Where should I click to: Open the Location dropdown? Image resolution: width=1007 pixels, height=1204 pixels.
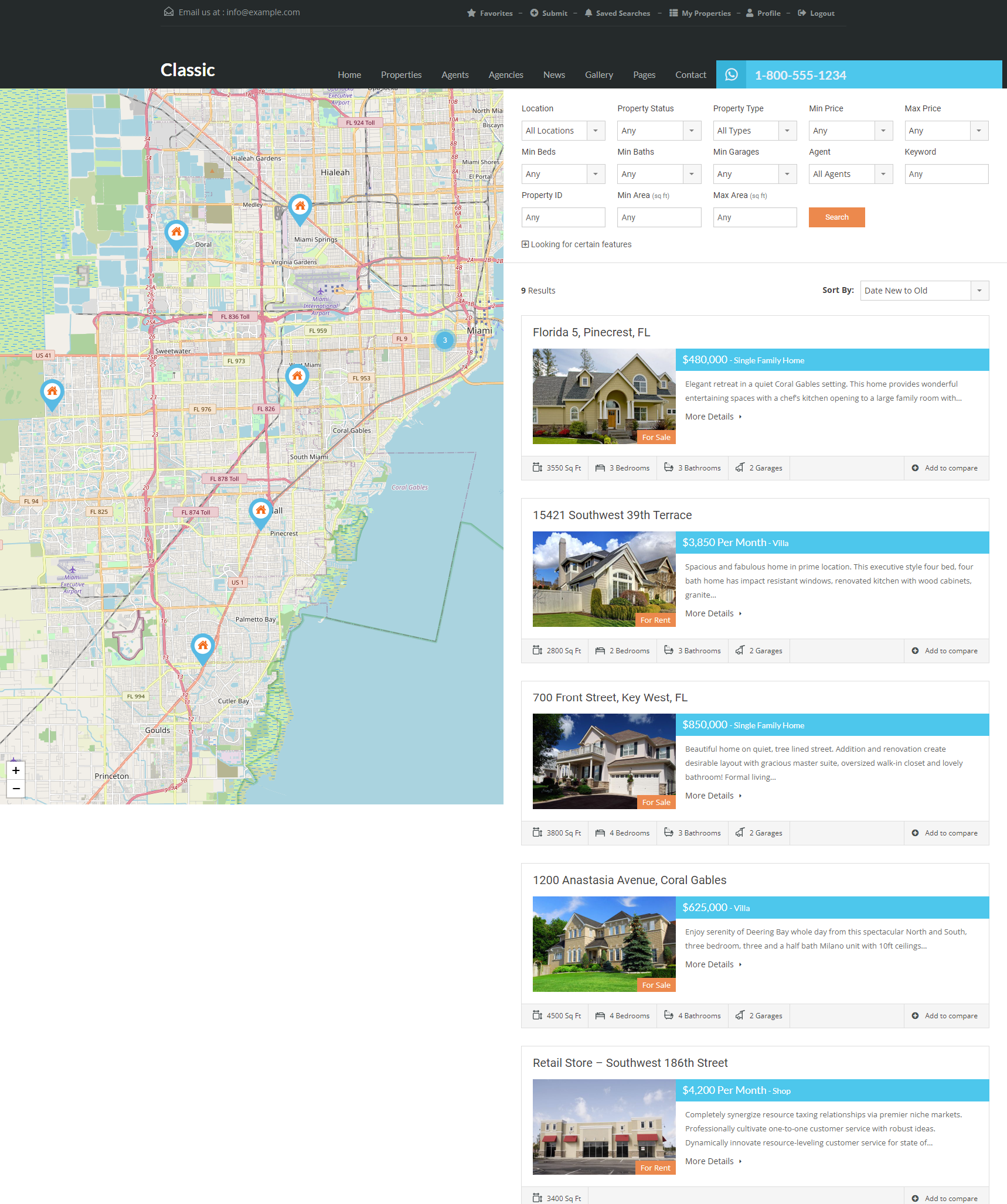(x=563, y=131)
